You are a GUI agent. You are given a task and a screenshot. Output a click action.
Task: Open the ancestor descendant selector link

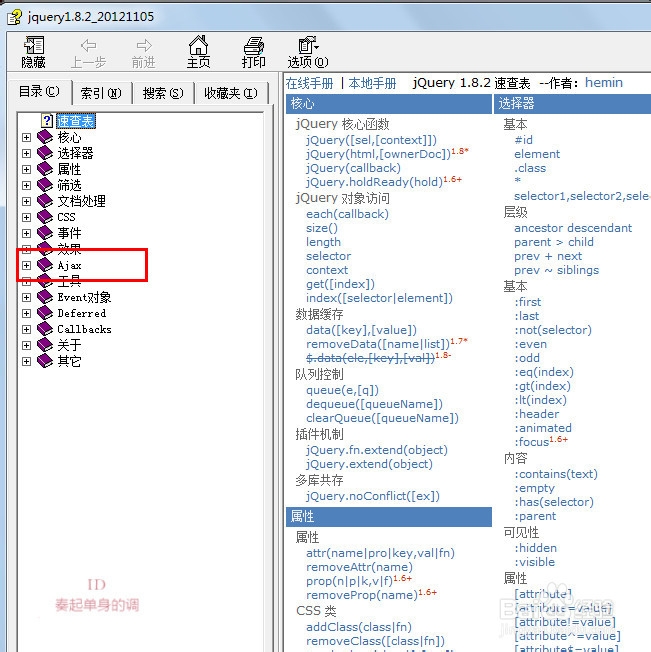pyautogui.click(x=573, y=228)
